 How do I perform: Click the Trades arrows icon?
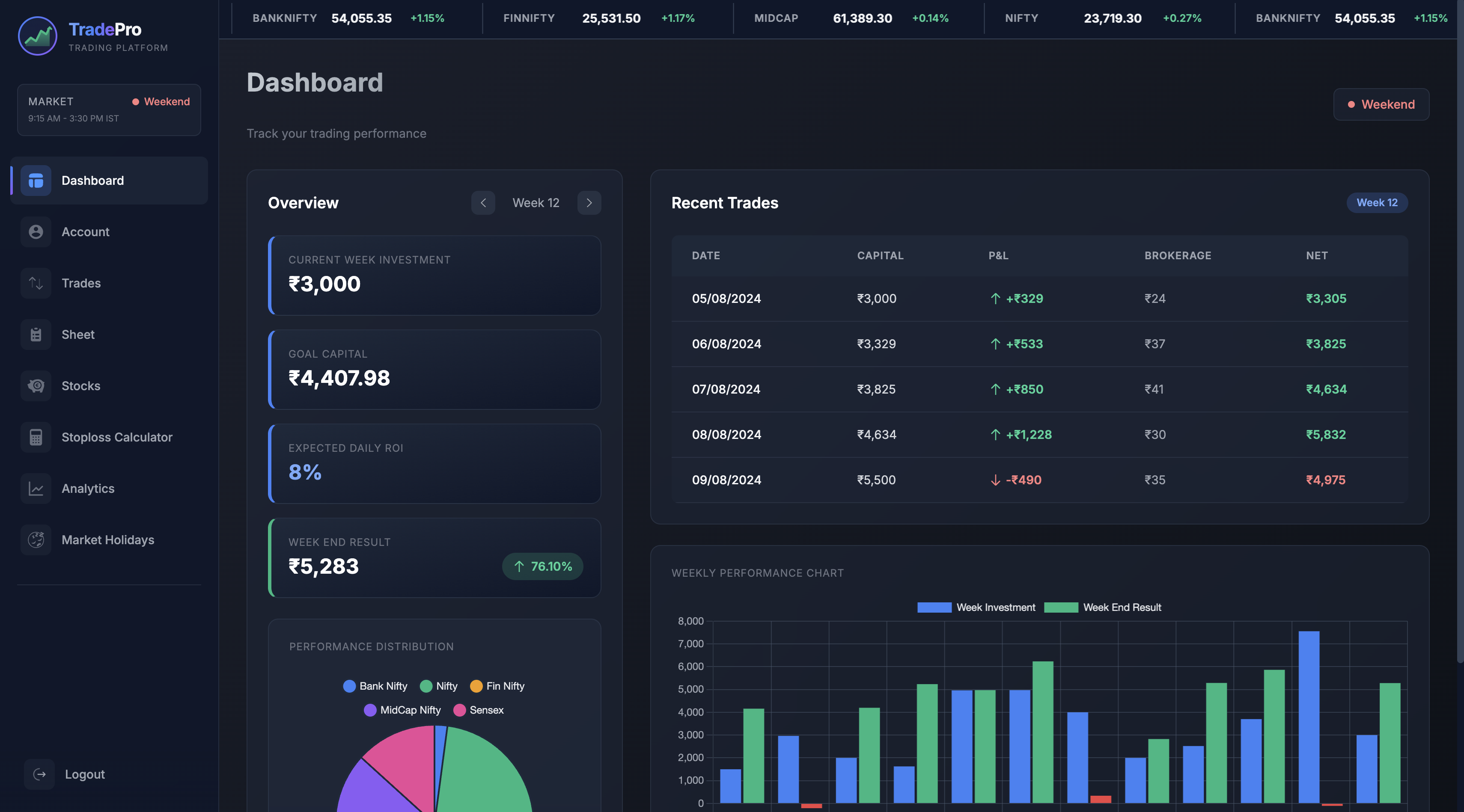point(36,283)
